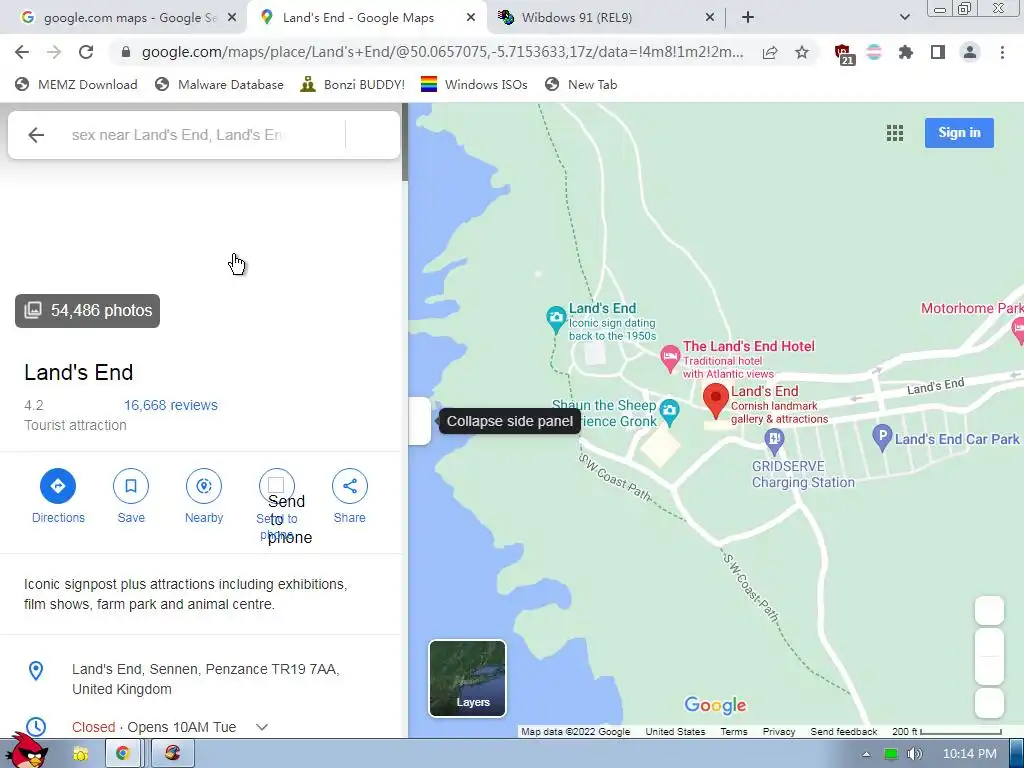Click back arrow in Maps search box

tap(36, 135)
